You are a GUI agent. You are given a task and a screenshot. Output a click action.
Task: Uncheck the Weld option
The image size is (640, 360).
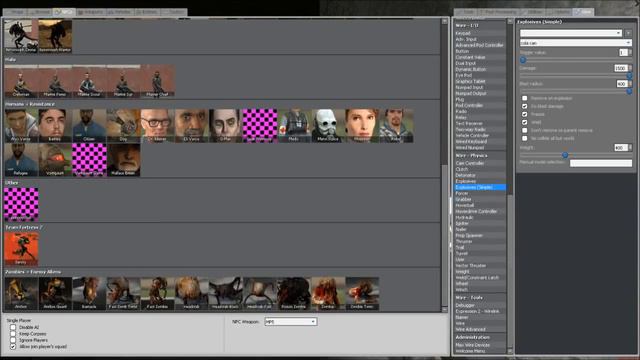pyautogui.click(x=524, y=122)
